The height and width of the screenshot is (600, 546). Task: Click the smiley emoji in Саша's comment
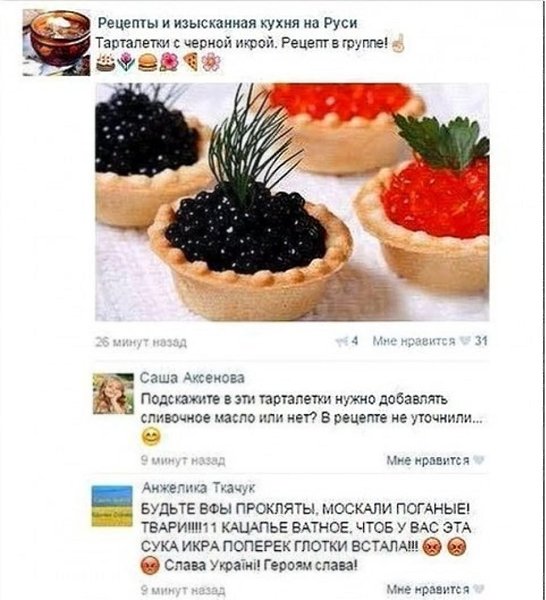[151, 437]
